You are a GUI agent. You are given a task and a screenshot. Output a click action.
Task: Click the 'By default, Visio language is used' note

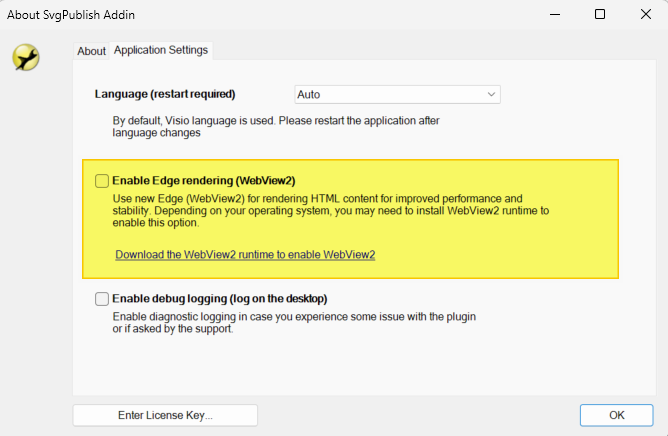click(276, 127)
